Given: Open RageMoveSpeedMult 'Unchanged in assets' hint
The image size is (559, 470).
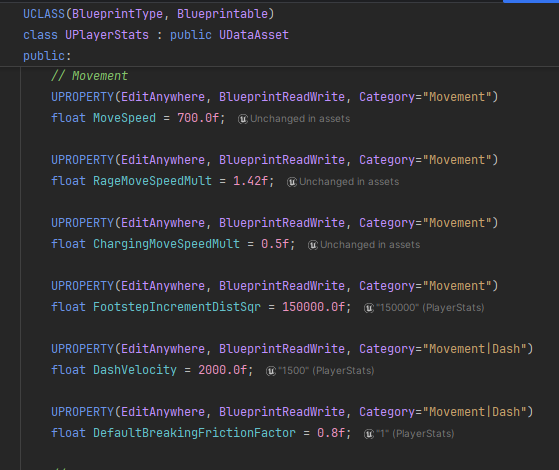Looking at the screenshot, I should pos(349,182).
